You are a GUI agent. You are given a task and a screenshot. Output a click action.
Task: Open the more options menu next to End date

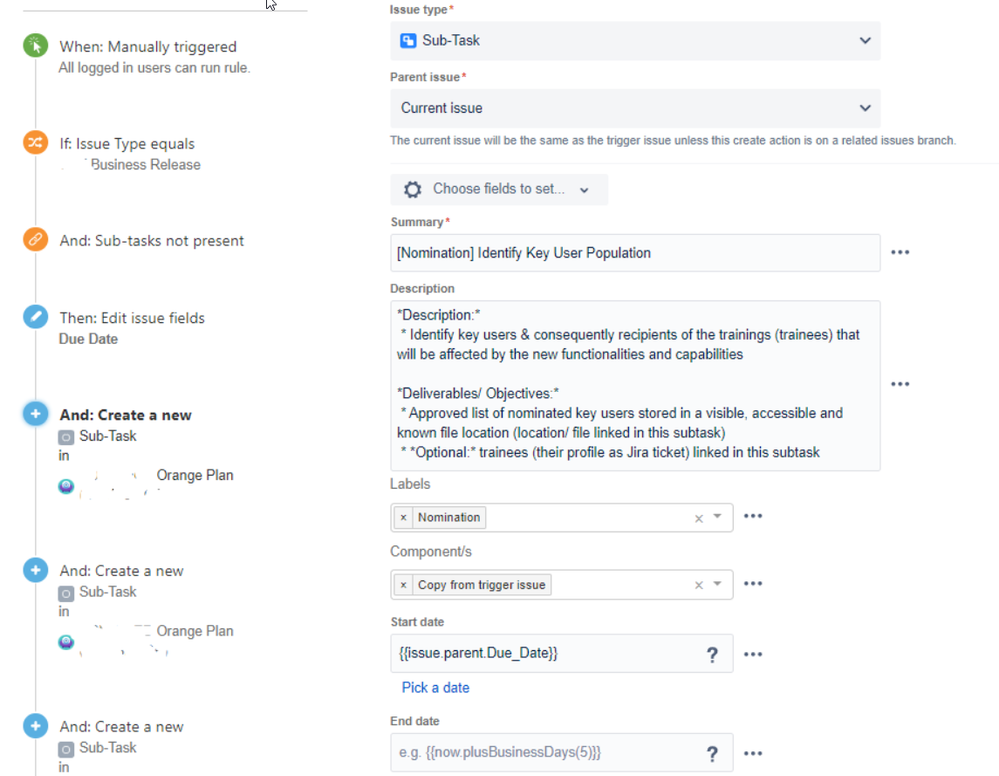tap(753, 754)
